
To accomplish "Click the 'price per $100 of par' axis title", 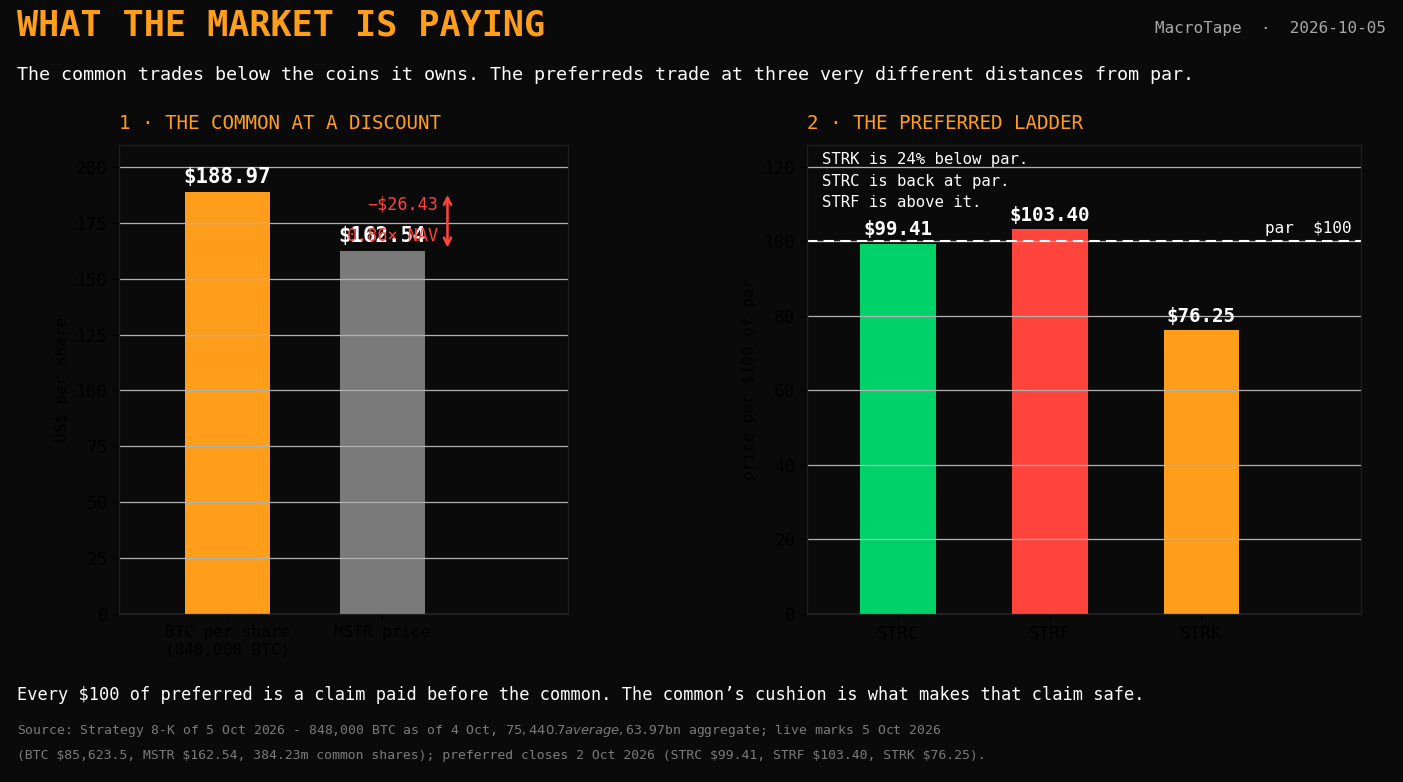I will pos(749,380).
